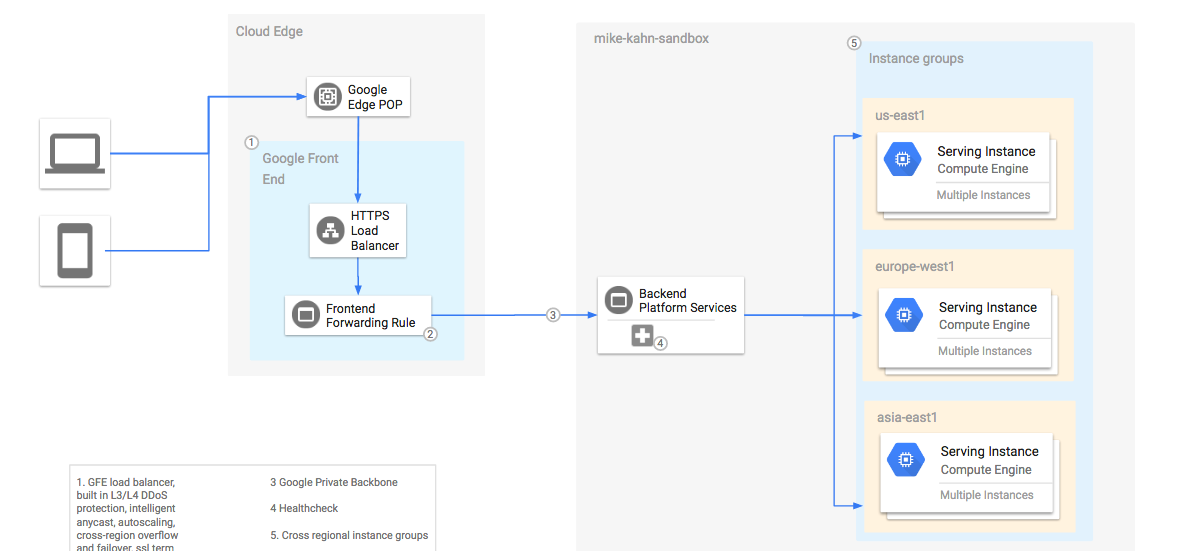This screenshot has width=1201, height=551.
Task: Click the europe-west1 region label
Action: 915,266
